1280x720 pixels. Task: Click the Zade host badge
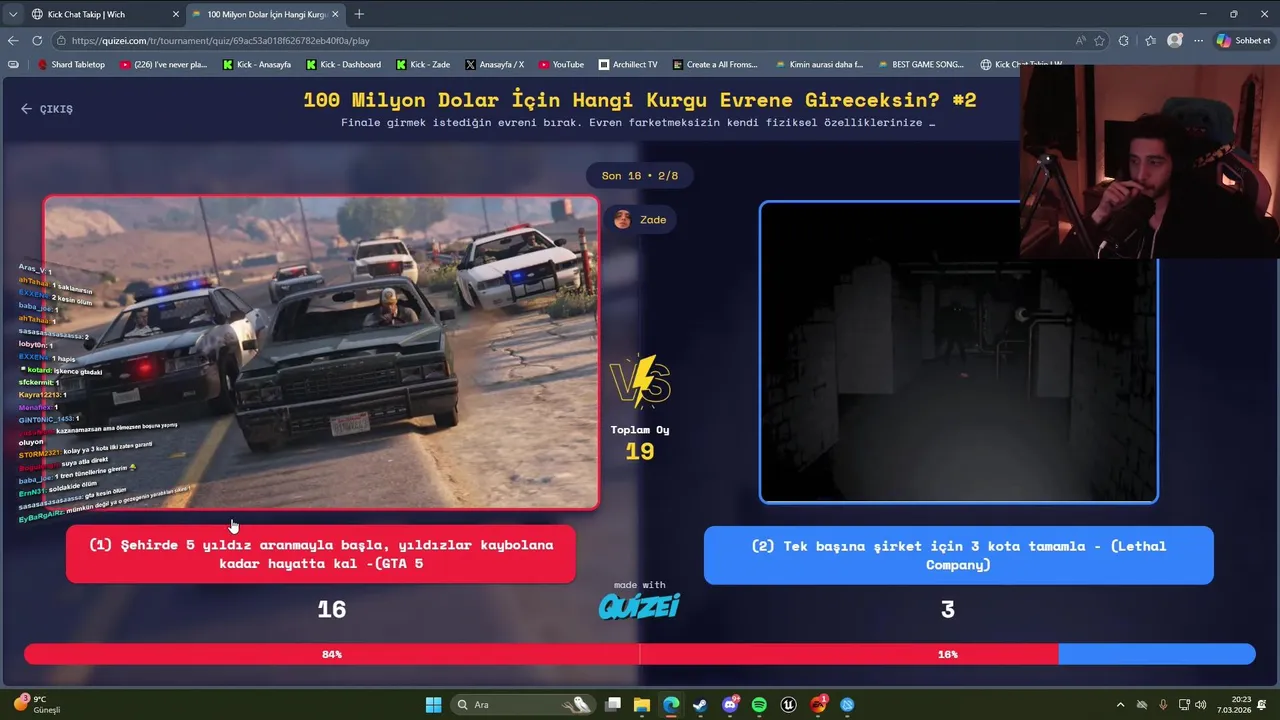(x=642, y=220)
